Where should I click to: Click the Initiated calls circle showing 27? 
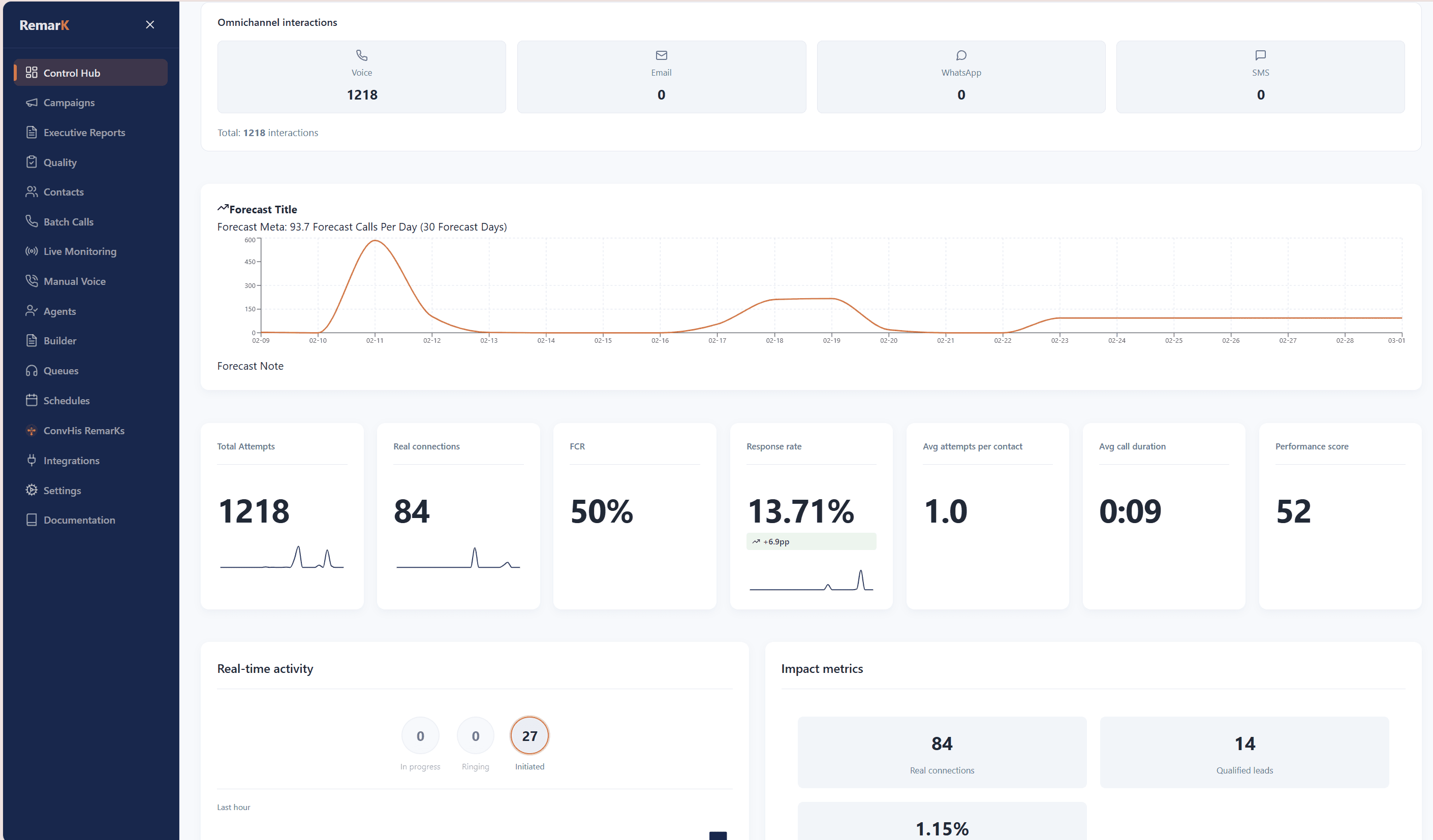click(529, 735)
